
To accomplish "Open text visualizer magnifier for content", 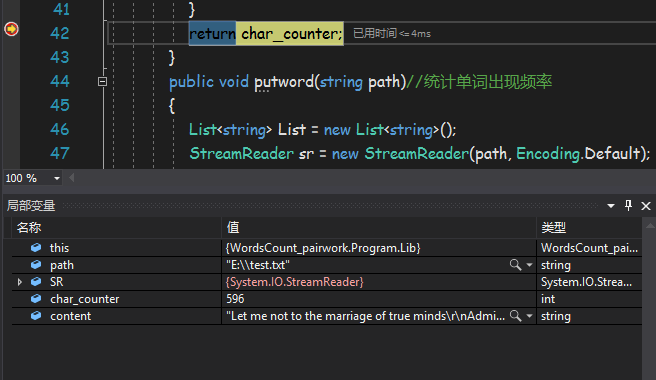I will pos(515,316).
